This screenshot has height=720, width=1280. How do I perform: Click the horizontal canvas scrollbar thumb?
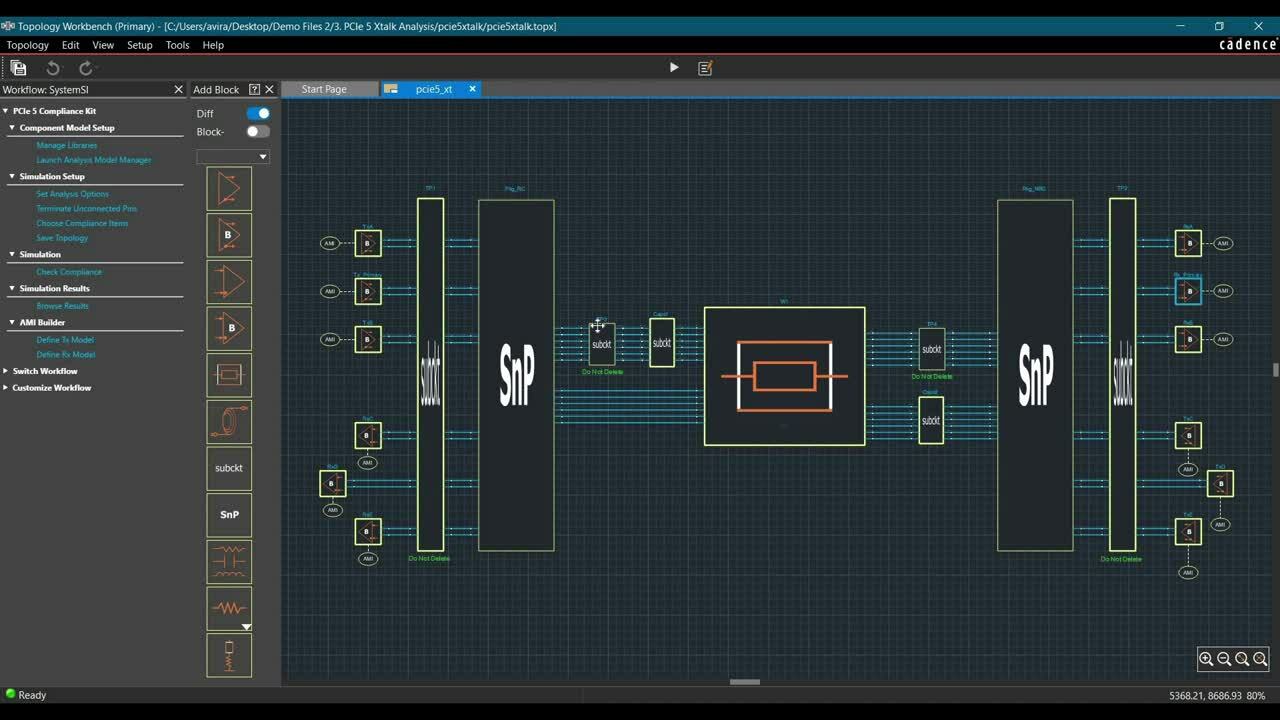click(x=745, y=682)
